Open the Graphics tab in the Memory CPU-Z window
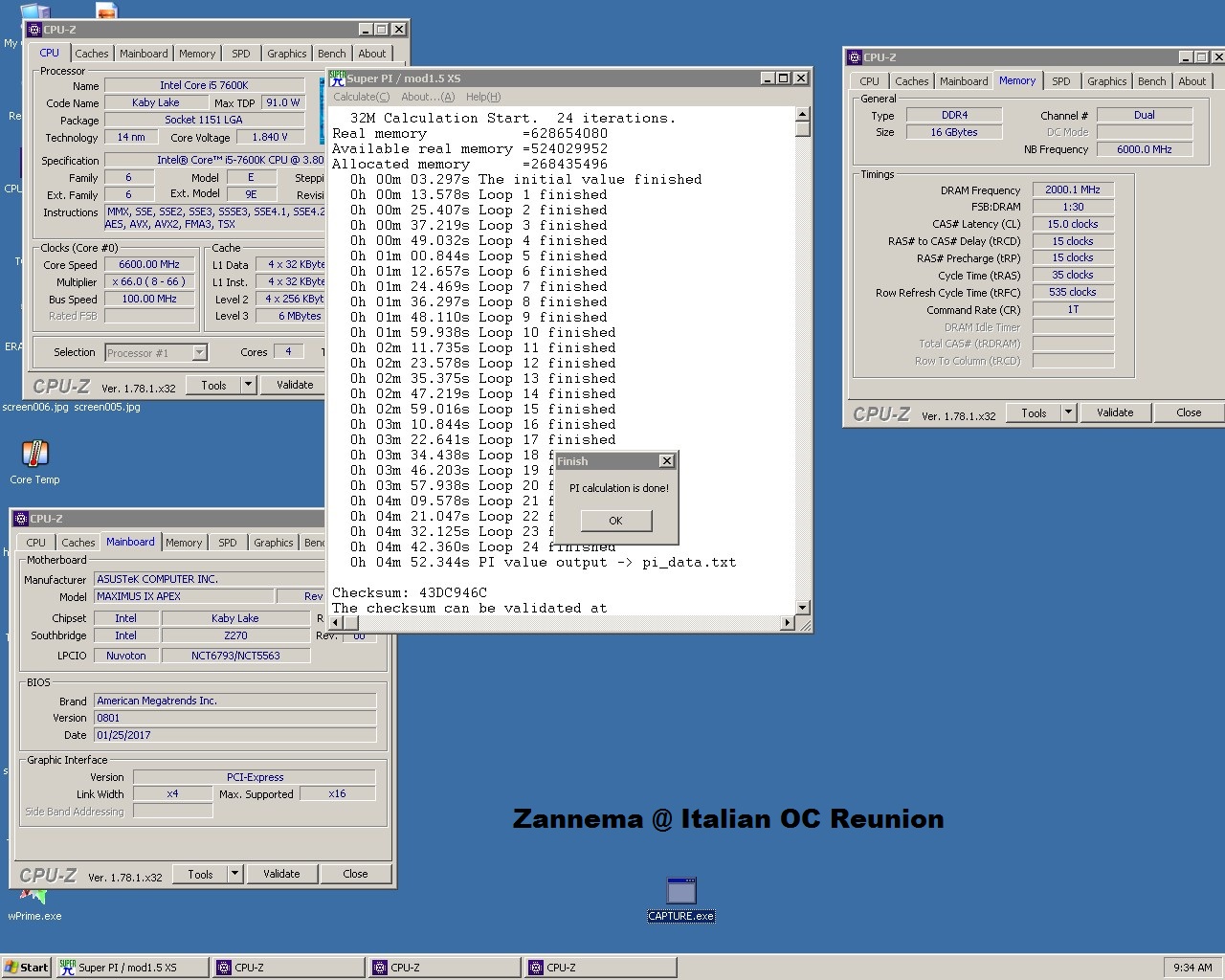 tap(1107, 81)
